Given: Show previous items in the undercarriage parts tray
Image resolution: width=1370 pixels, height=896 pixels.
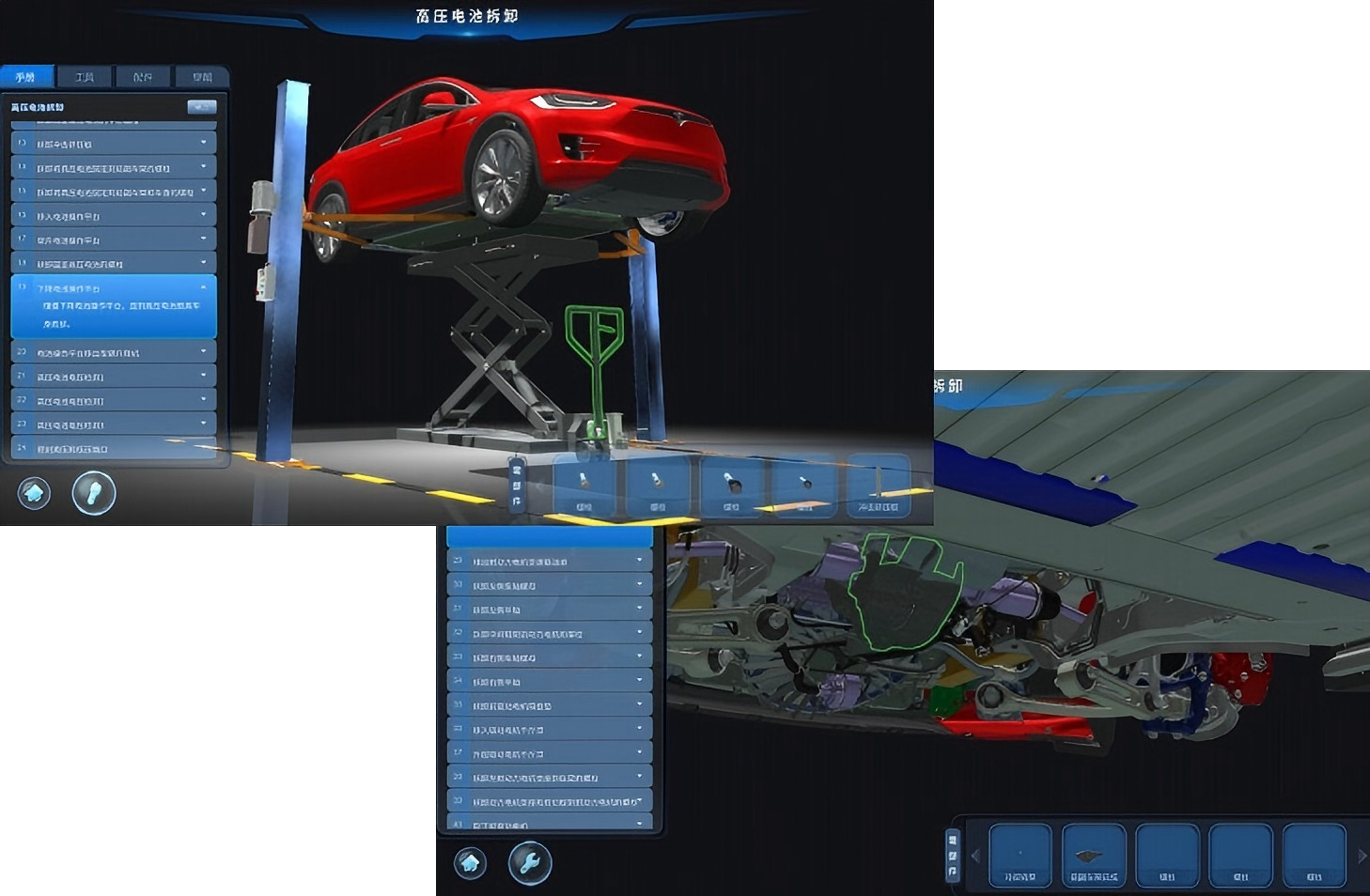Looking at the screenshot, I should [x=975, y=856].
